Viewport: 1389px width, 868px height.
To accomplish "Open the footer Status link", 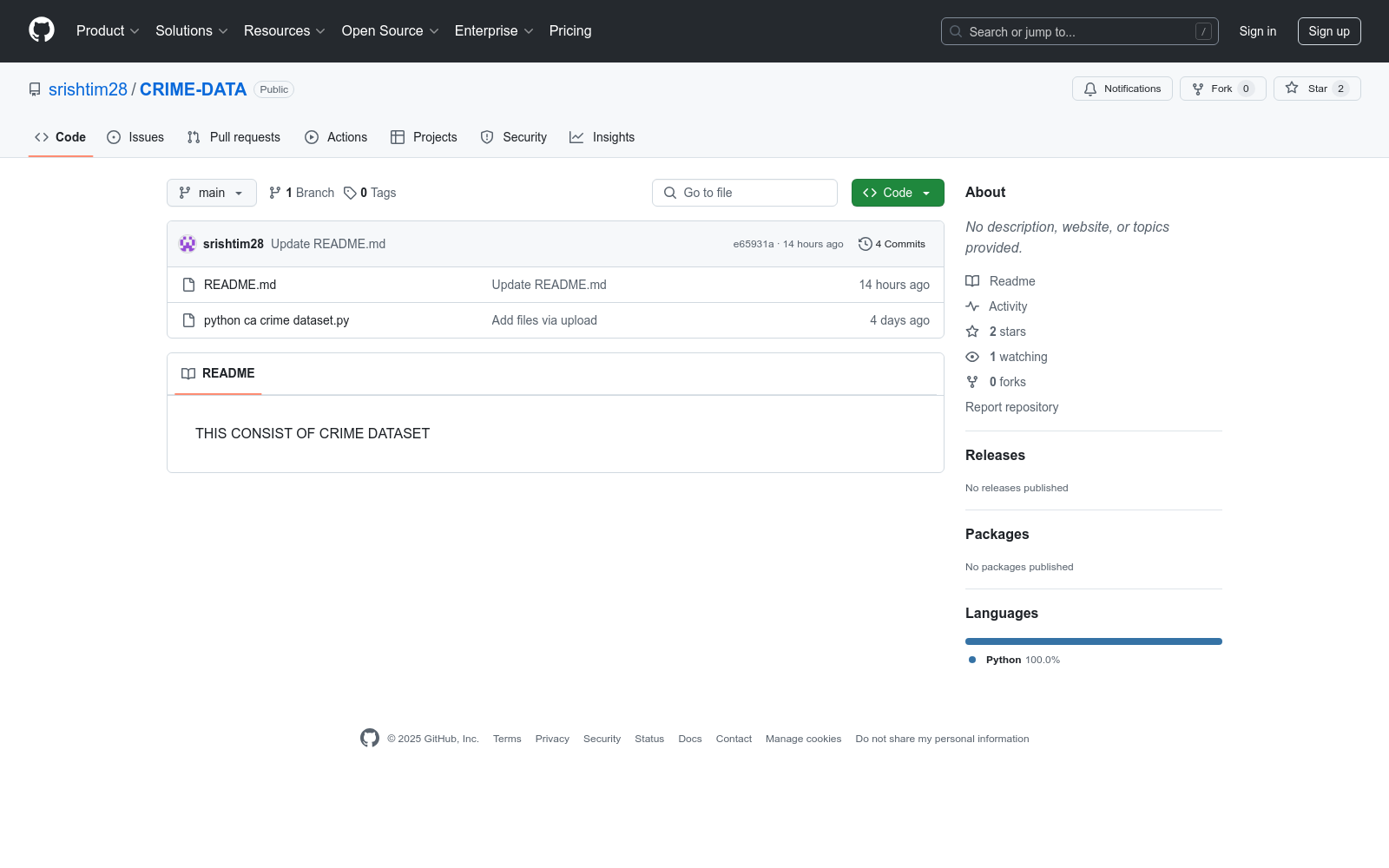I will [x=649, y=739].
